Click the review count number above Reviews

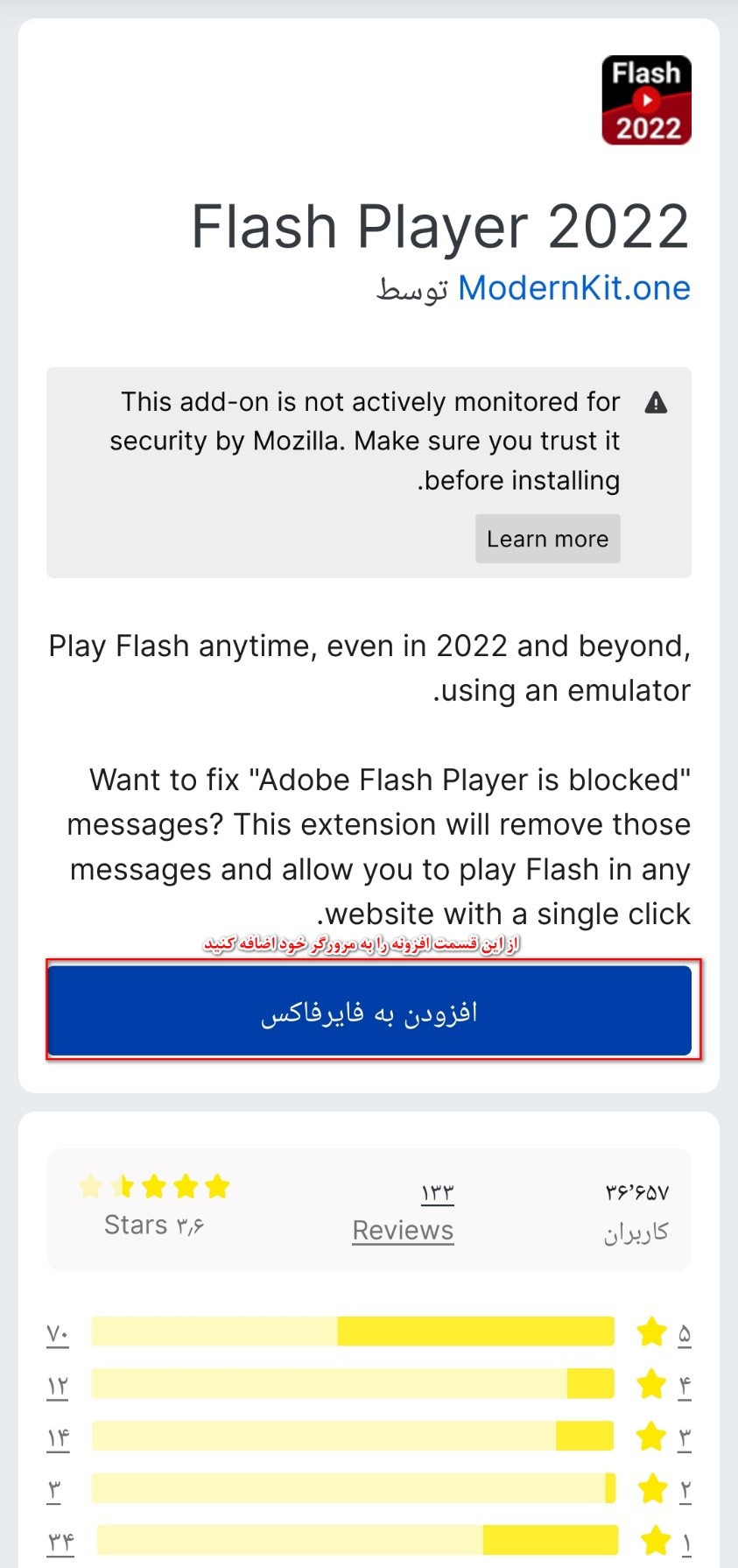tap(438, 1193)
